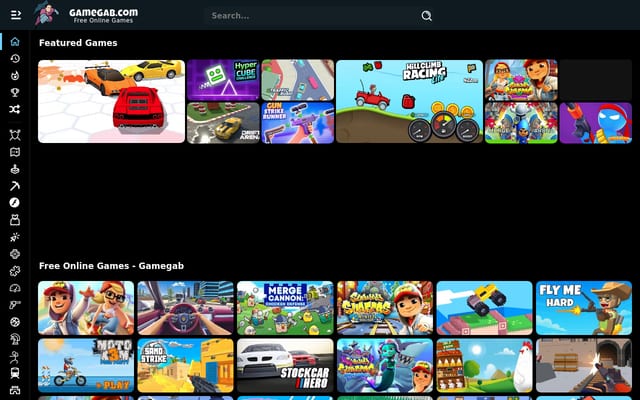Open the speedometer racing category icon
Image resolution: width=640 pixels, height=400 pixels.
[15, 288]
